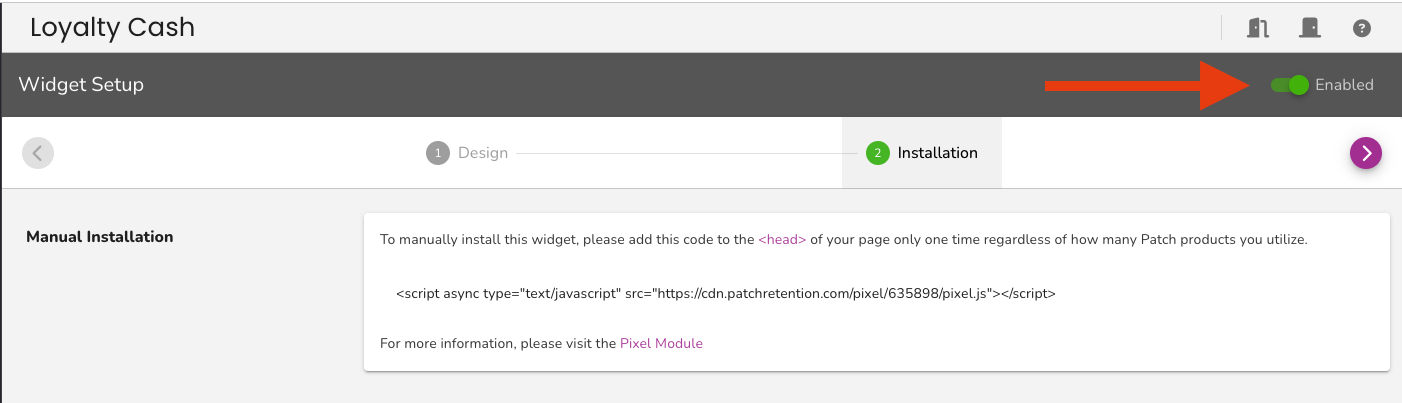
Task: Click the Widget Setup header text
Action: point(81,85)
